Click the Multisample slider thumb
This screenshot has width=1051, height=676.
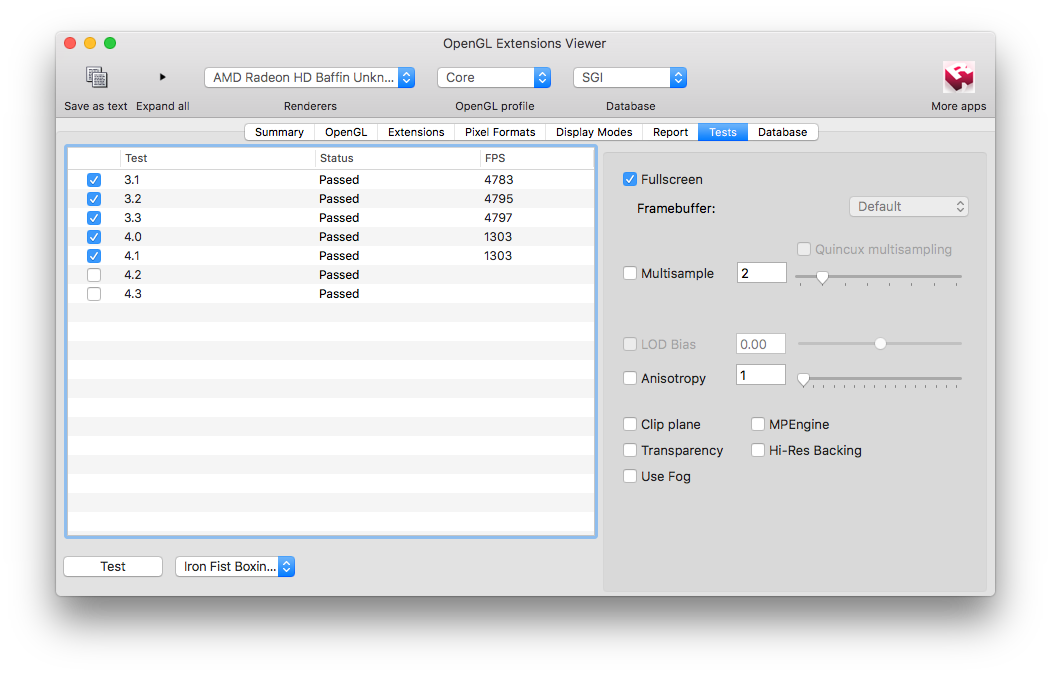click(822, 277)
